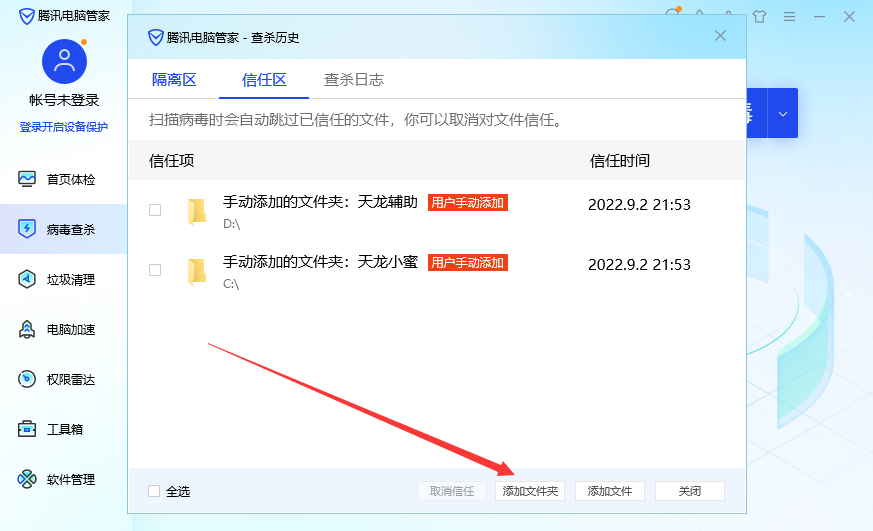Click the trust time of the 天龙辅助 row
Screen dimensions: 873x531
pos(639,205)
